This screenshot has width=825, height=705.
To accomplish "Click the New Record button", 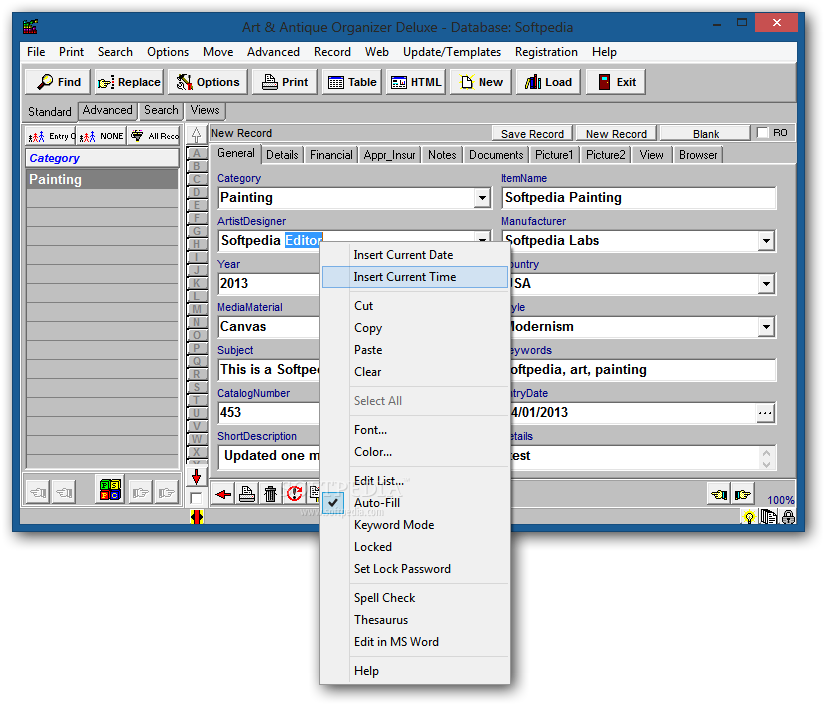I will click(616, 134).
